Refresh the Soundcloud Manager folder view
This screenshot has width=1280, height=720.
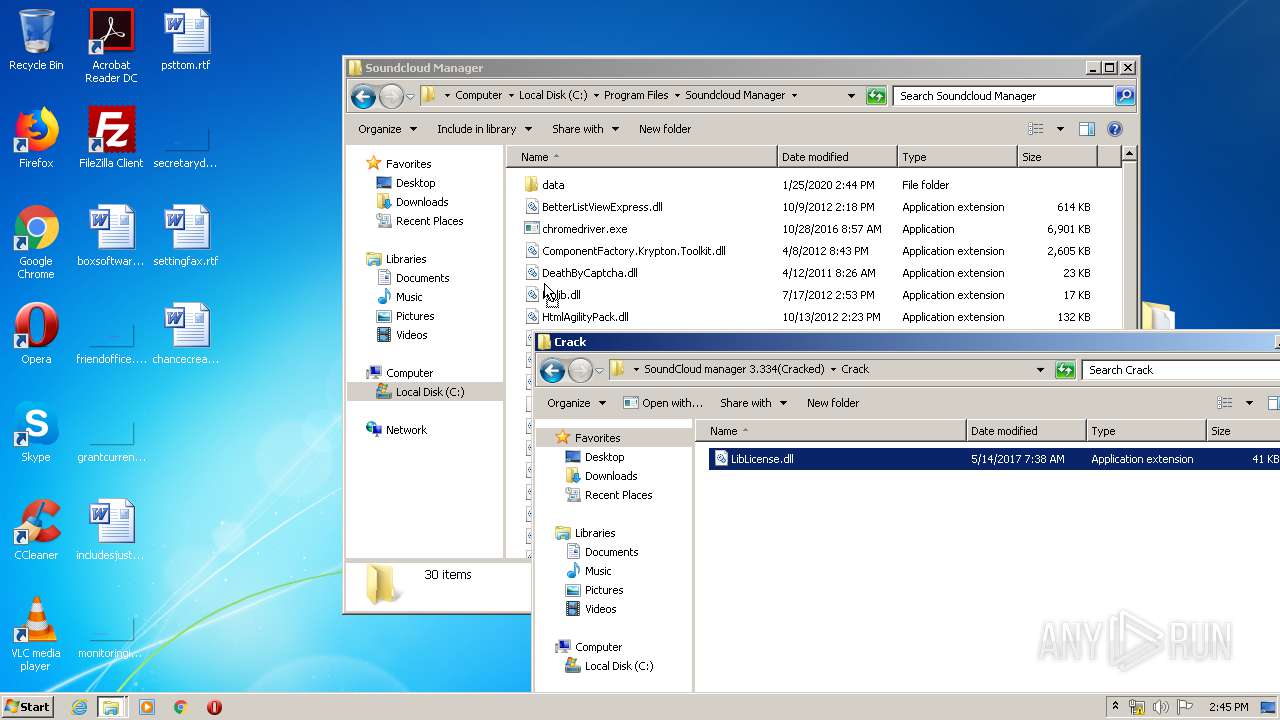point(876,96)
